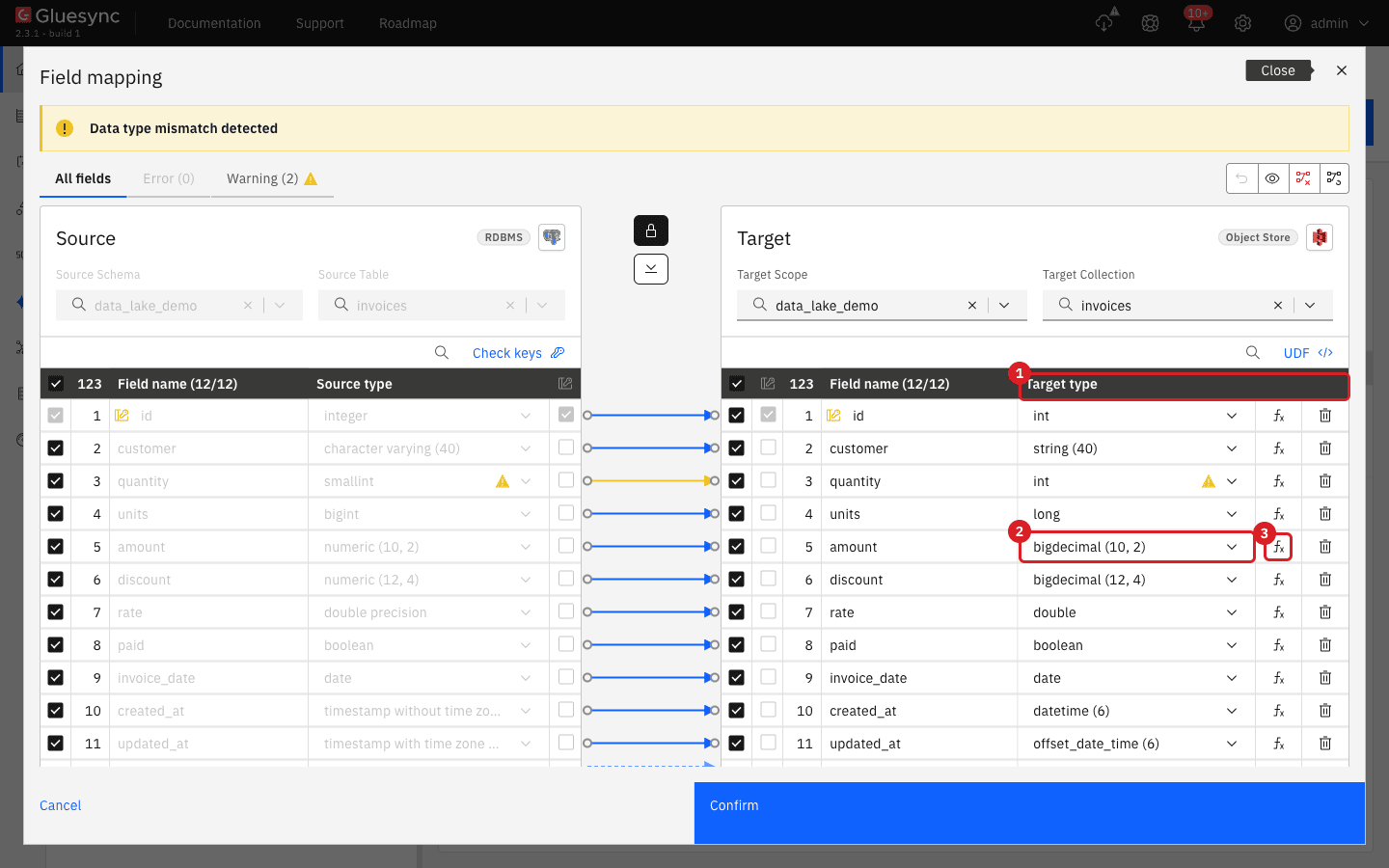
Task: Open the Roadmap menu
Action: coord(408,23)
